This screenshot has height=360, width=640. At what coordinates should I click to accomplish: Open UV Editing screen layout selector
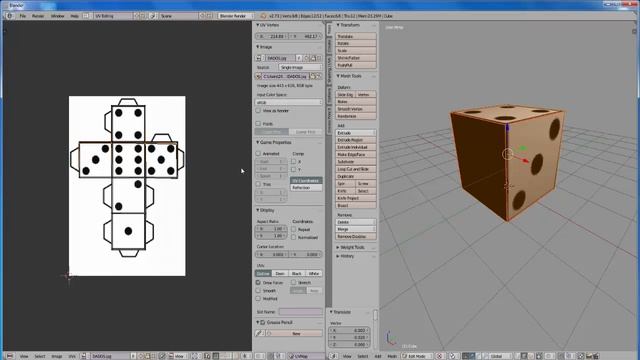coord(112,16)
